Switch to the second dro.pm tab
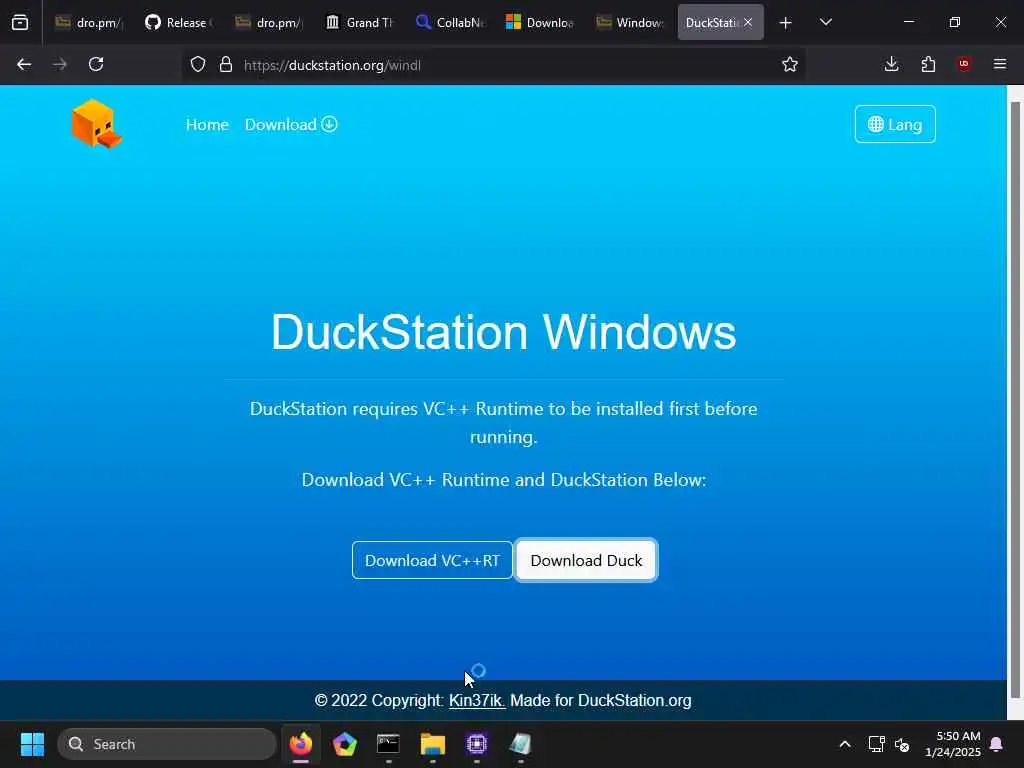1024x768 pixels. (x=270, y=22)
